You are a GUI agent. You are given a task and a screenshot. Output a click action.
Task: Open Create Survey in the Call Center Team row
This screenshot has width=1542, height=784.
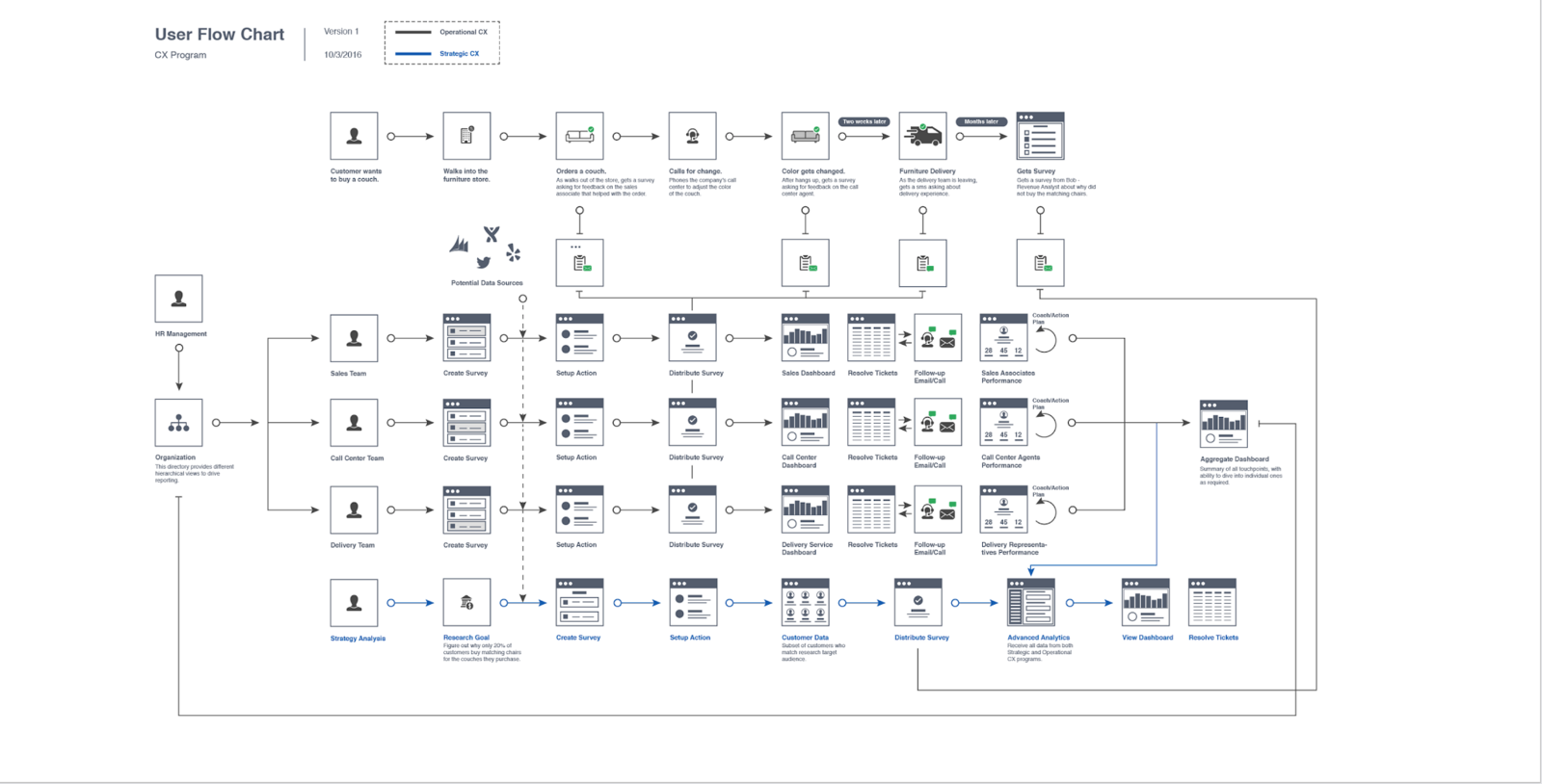pyautogui.click(x=466, y=423)
